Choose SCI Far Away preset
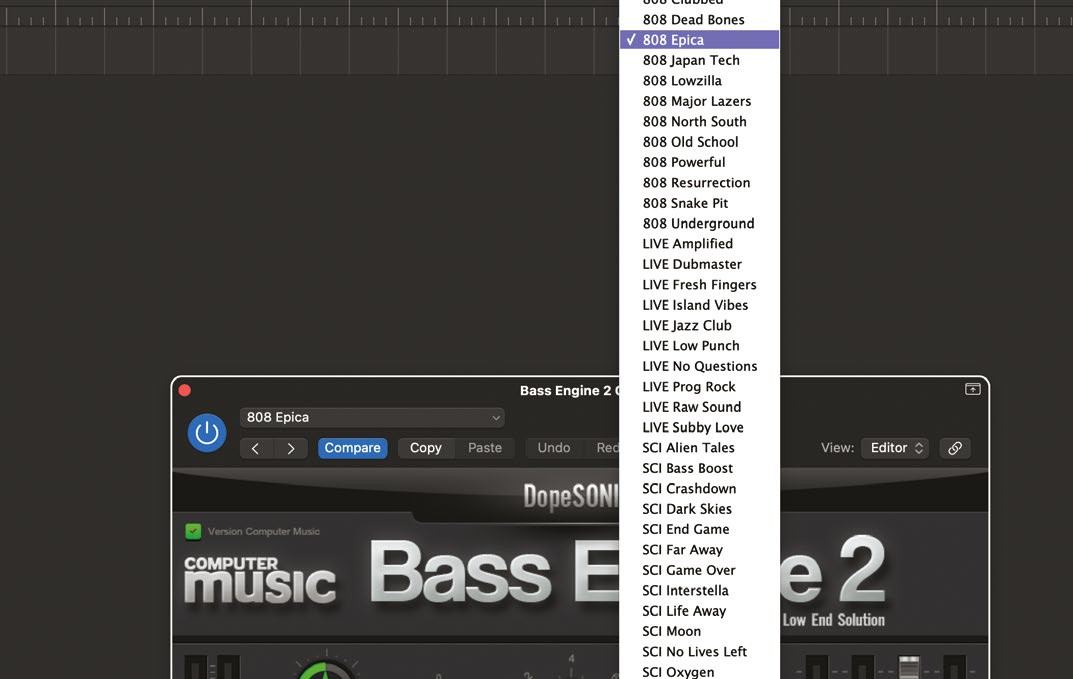This screenshot has height=679, width=1073. click(699, 550)
